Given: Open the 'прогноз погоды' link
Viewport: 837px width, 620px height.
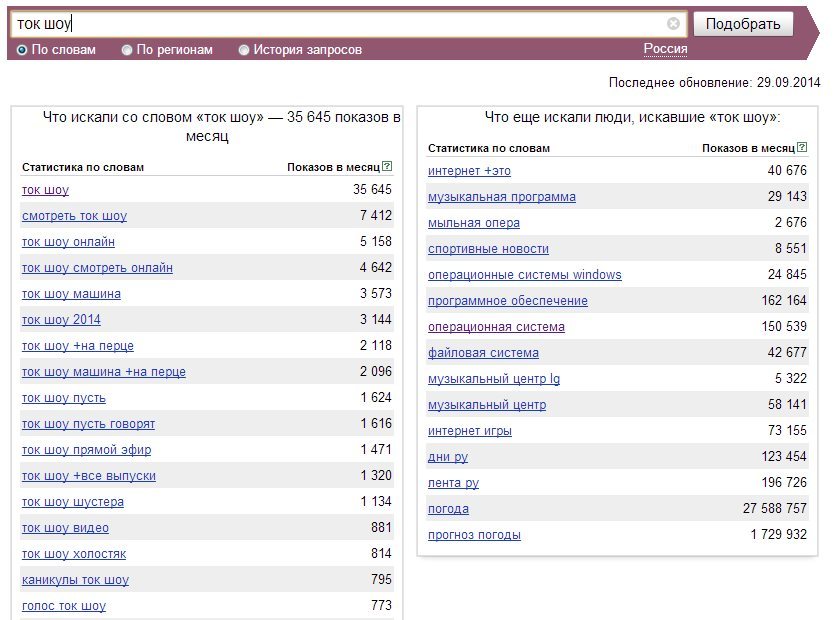Looking at the screenshot, I should pos(474,535).
